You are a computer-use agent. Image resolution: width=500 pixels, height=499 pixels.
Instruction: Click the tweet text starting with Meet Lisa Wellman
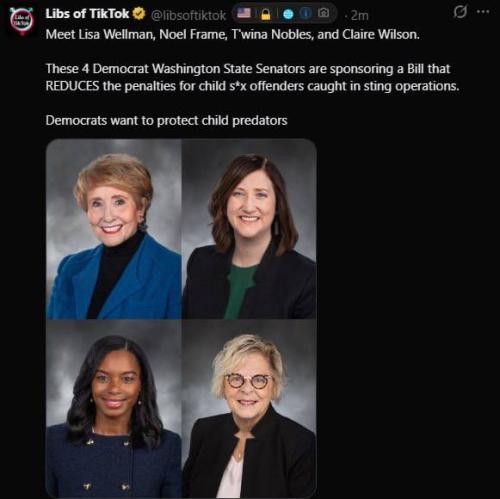(232, 34)
